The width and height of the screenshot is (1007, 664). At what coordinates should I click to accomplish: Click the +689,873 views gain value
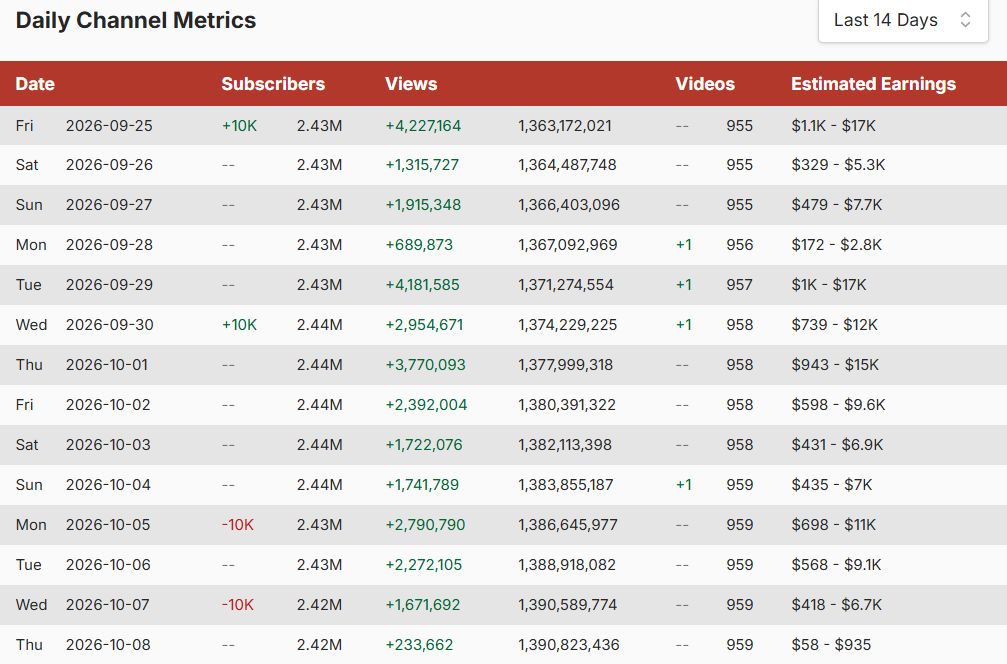pos(419,245)
